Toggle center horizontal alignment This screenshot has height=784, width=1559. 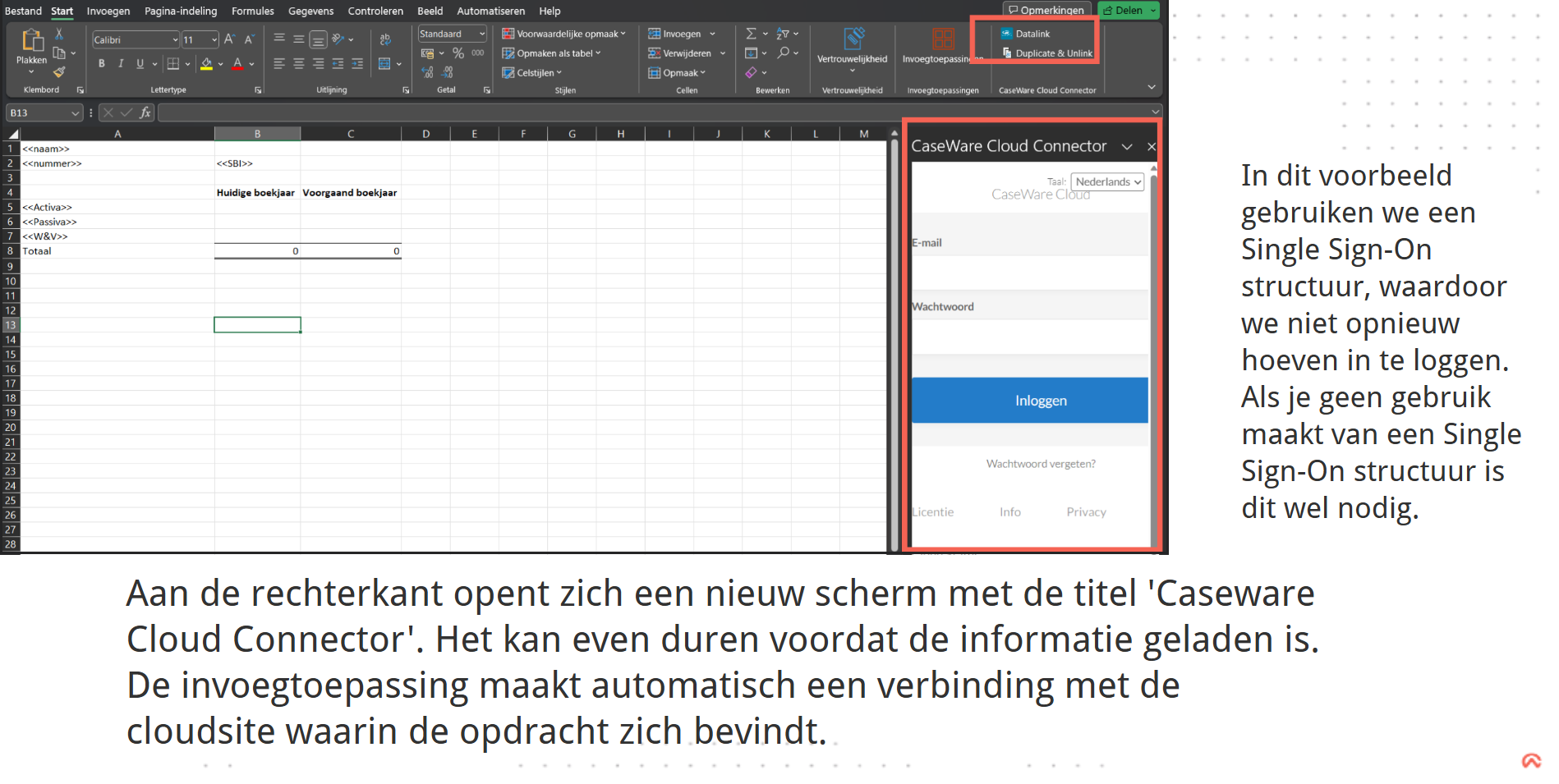[x=298, y=64]
